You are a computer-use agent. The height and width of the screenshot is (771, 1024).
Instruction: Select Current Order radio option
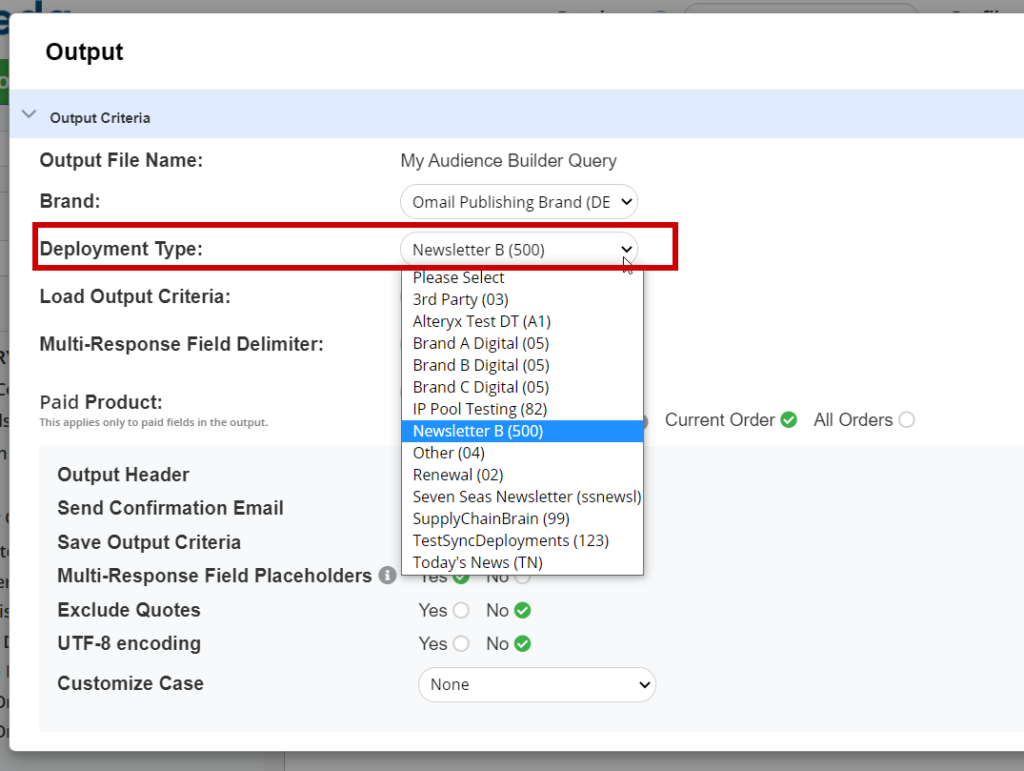[789, 420]
